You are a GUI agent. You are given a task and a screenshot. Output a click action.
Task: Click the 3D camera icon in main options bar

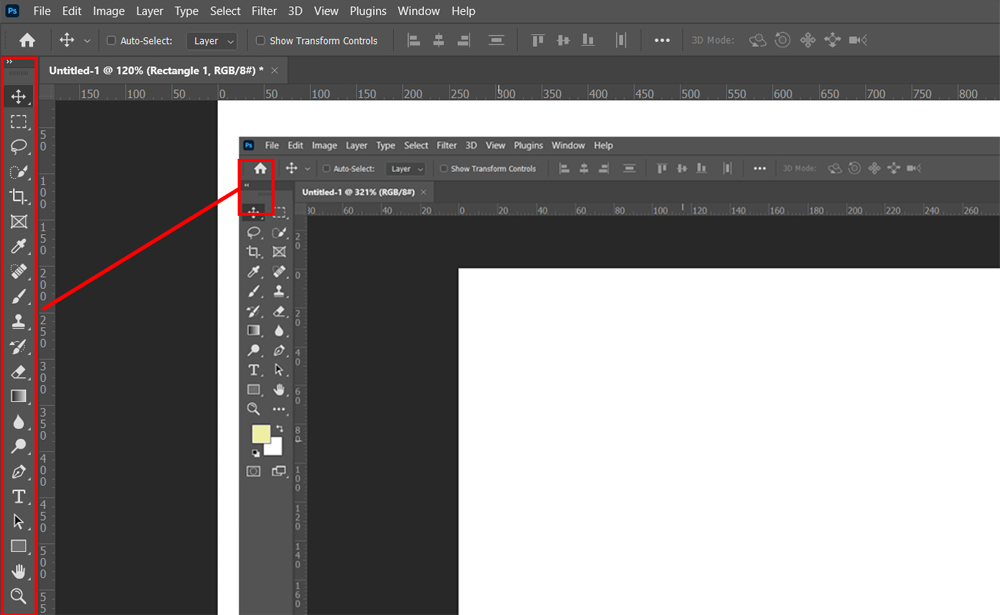pos(858,40)
